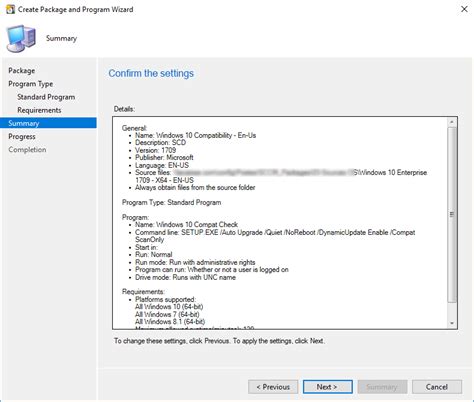Click 'All Windows 7 (64-bit)' entry
The image size is (474, 402).
[x=167, y=314]
